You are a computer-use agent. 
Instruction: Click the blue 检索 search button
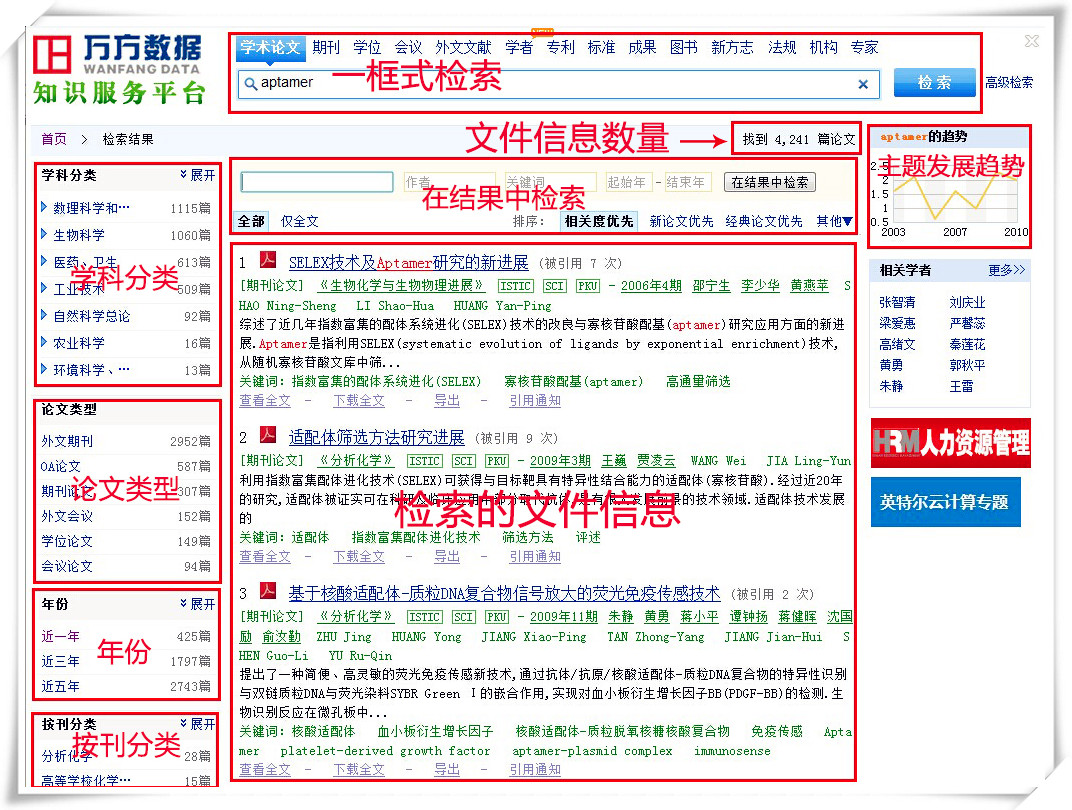click(935, 83)
